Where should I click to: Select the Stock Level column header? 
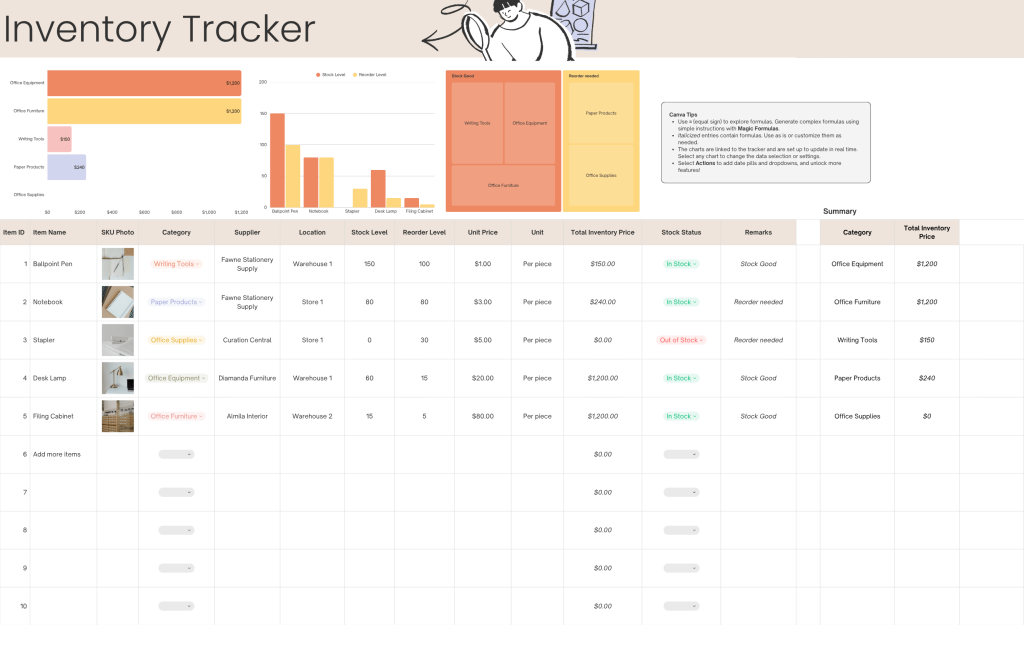[x=370, y=233]
